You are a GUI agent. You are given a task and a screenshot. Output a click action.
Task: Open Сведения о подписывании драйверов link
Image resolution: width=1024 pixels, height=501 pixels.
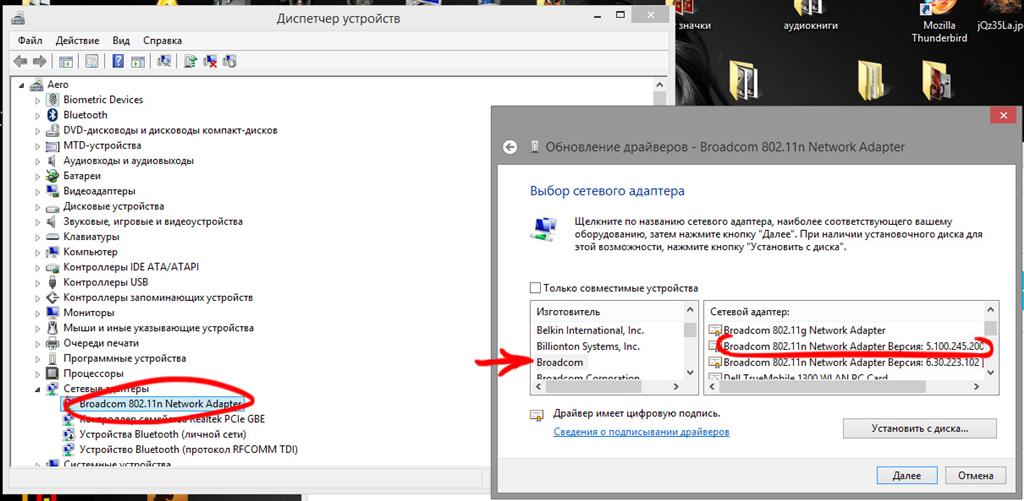[x=641, y=432]
